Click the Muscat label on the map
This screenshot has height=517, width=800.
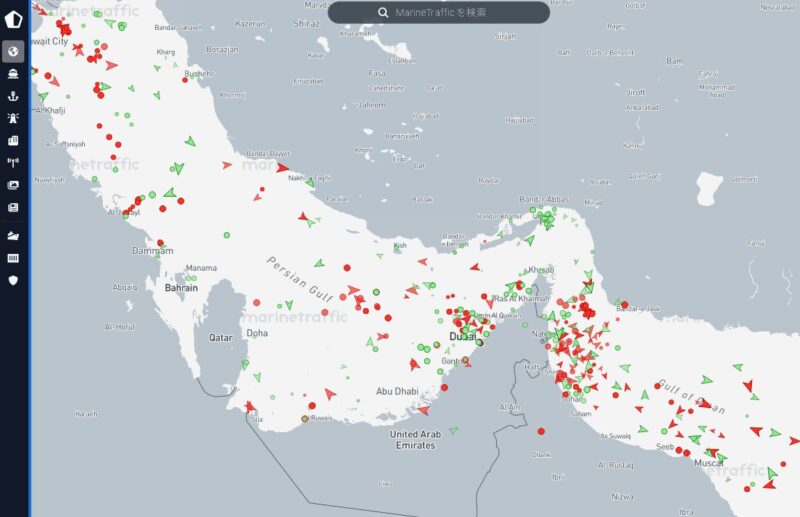[708, 463]
